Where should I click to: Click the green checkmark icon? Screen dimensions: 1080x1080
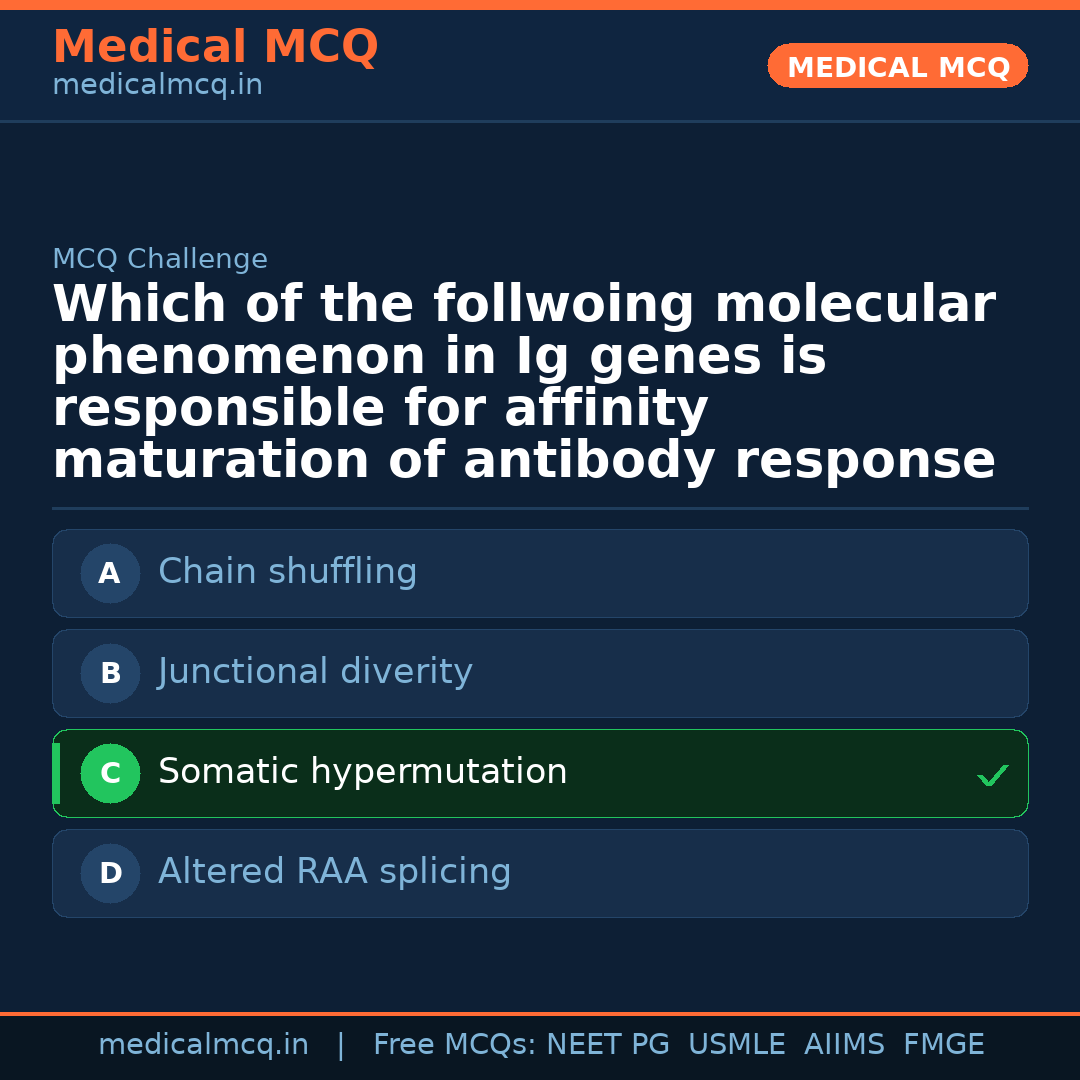click(992, 775)
